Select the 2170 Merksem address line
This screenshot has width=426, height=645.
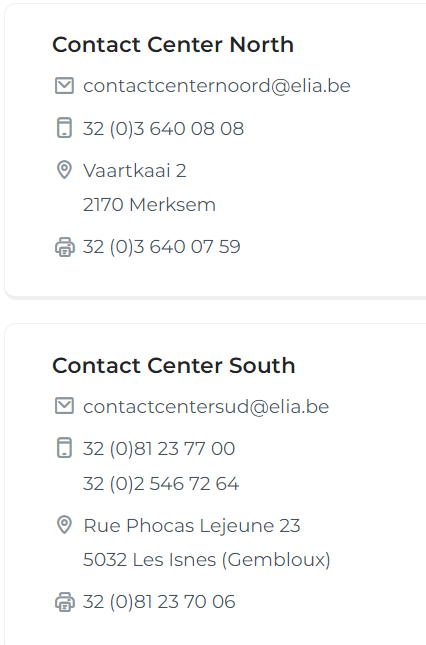click(x=149, y=205)
